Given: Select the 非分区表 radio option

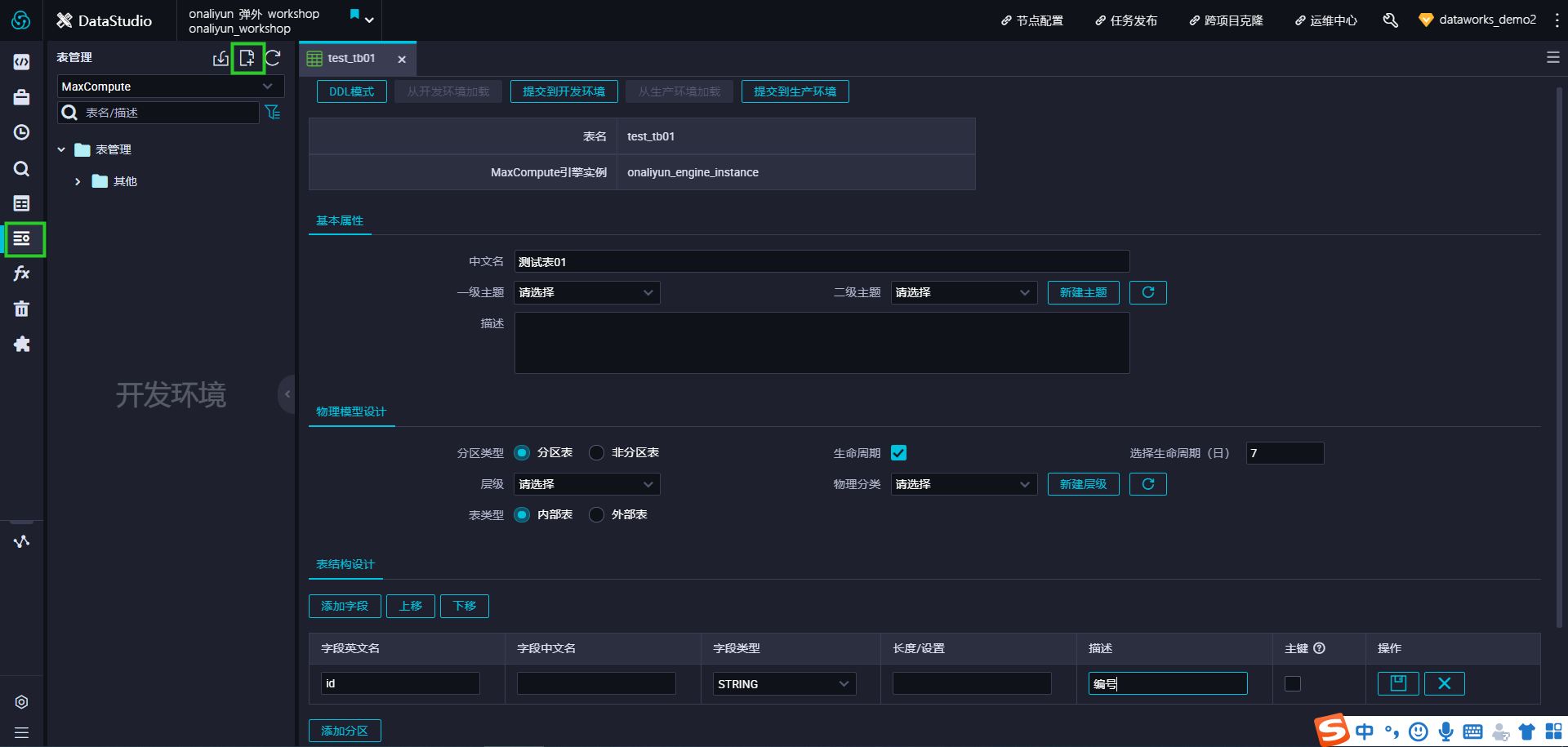Looking at the screenshot, I should click(597, 452).
